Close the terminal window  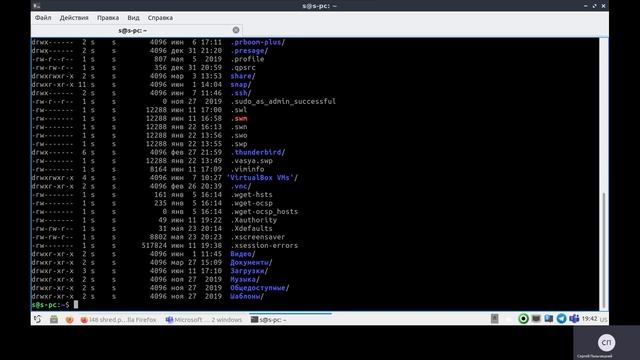[603, 6]
